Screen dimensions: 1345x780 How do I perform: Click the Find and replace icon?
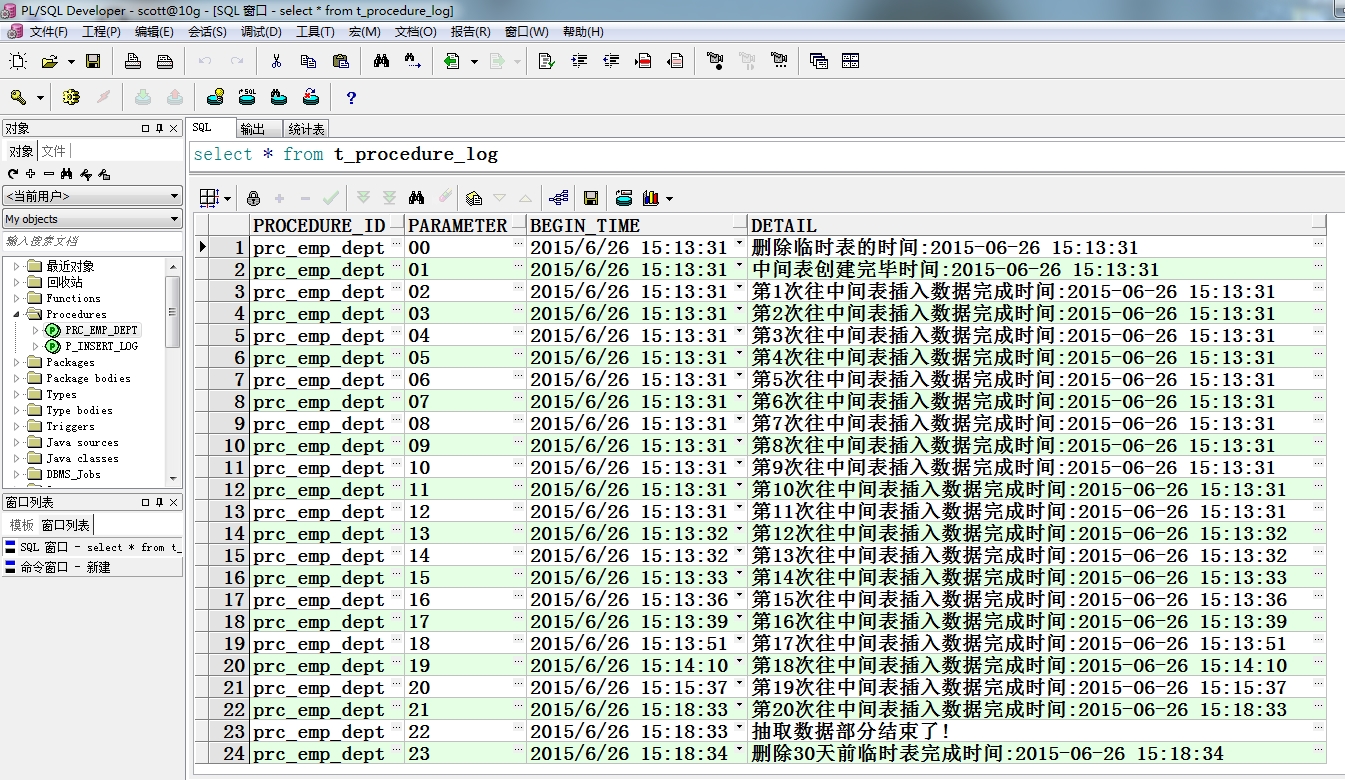(x=413, y=62)
